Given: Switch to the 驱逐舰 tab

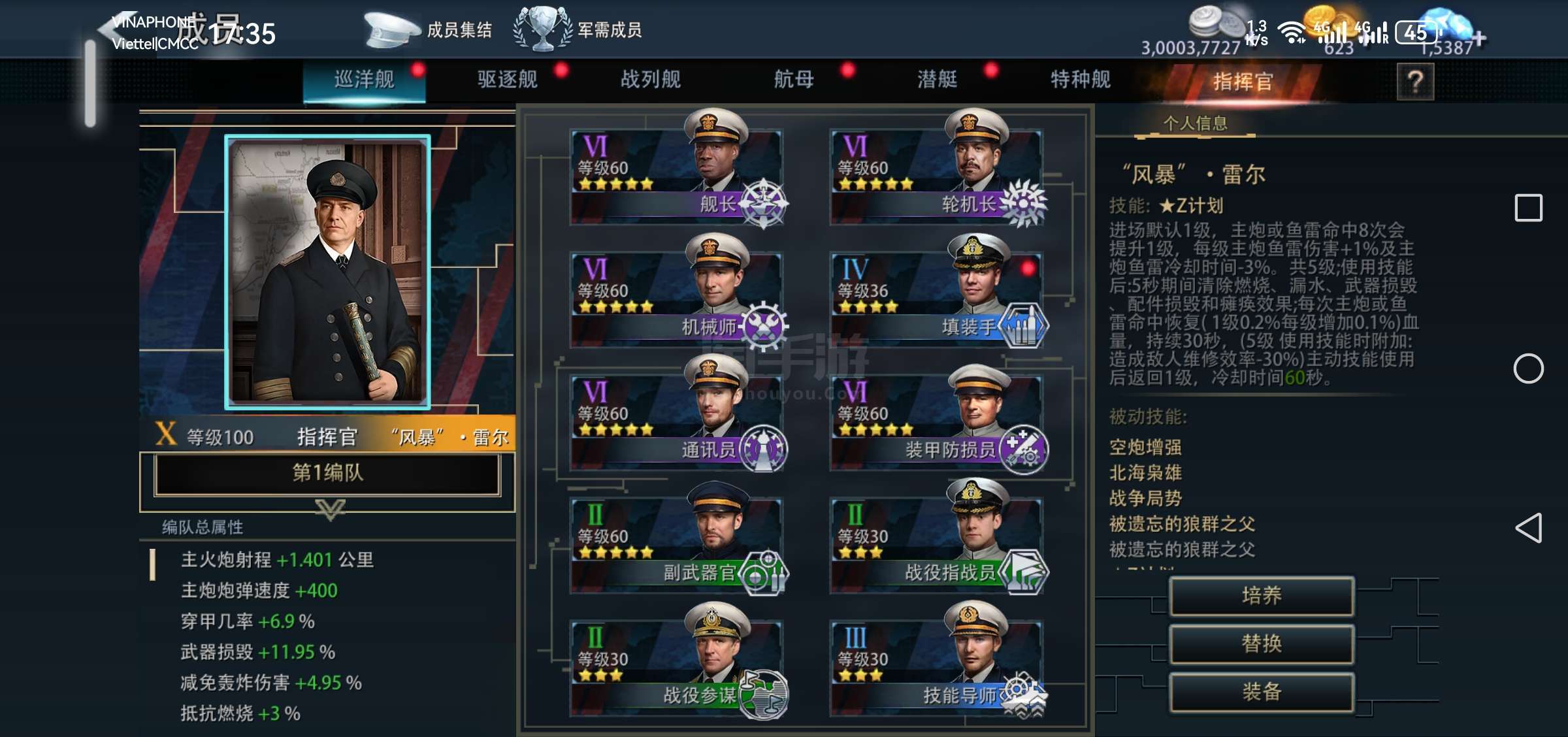Looking at the screenshot, I should coord(508,80).
